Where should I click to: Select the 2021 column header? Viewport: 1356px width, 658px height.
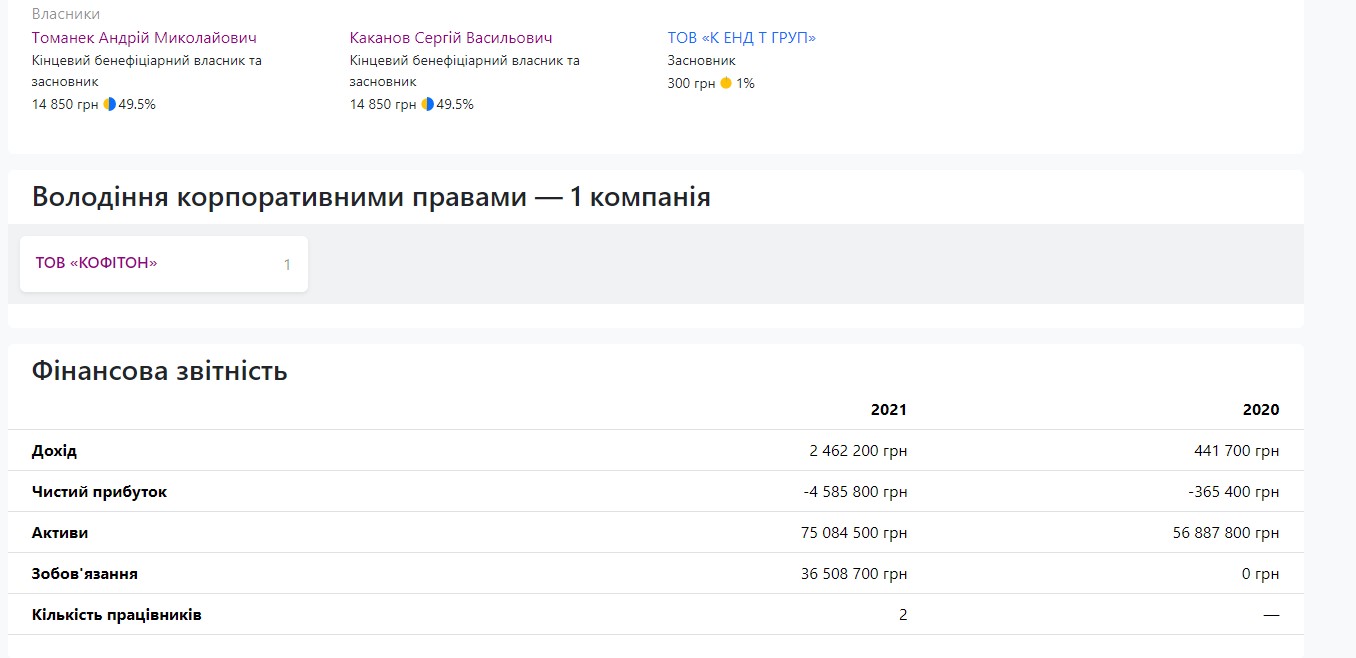[888, 410]
